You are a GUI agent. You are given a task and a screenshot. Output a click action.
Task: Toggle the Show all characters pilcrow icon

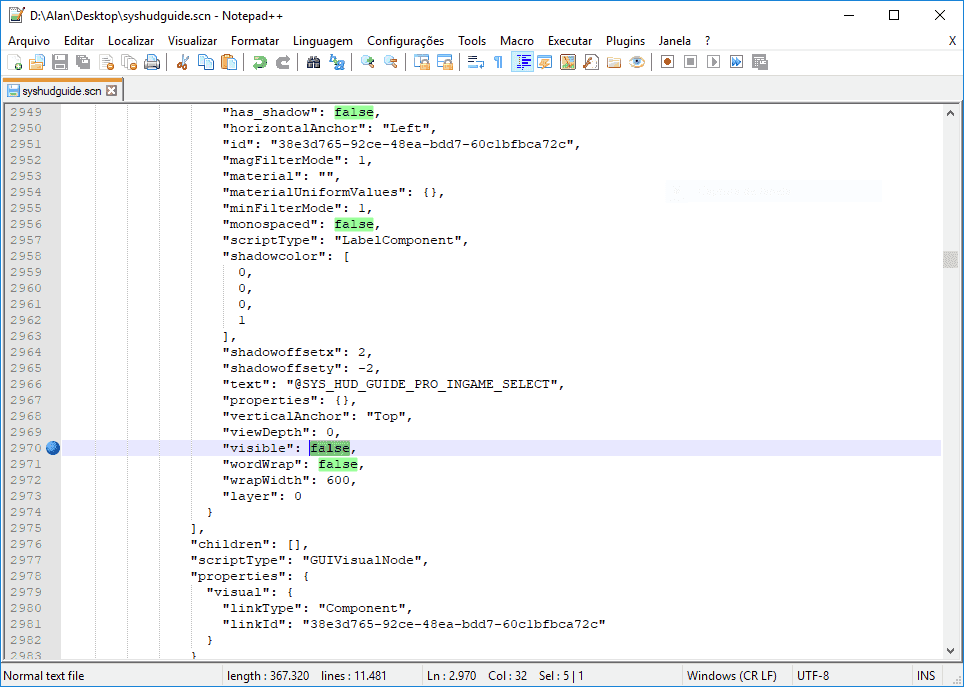(x=499, y=62)
